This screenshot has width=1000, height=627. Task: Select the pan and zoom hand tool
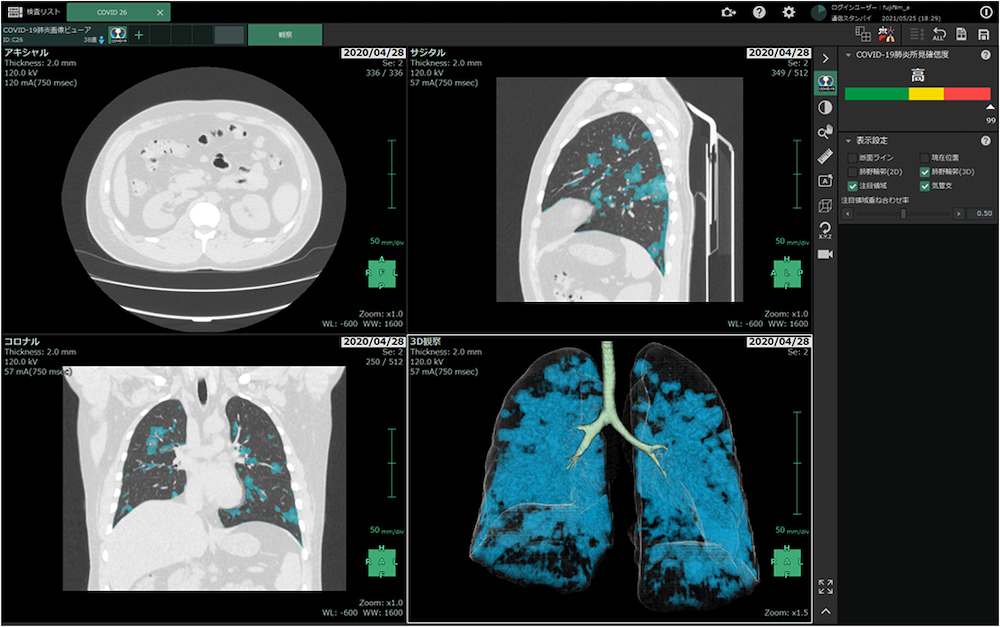pos(826,131)
